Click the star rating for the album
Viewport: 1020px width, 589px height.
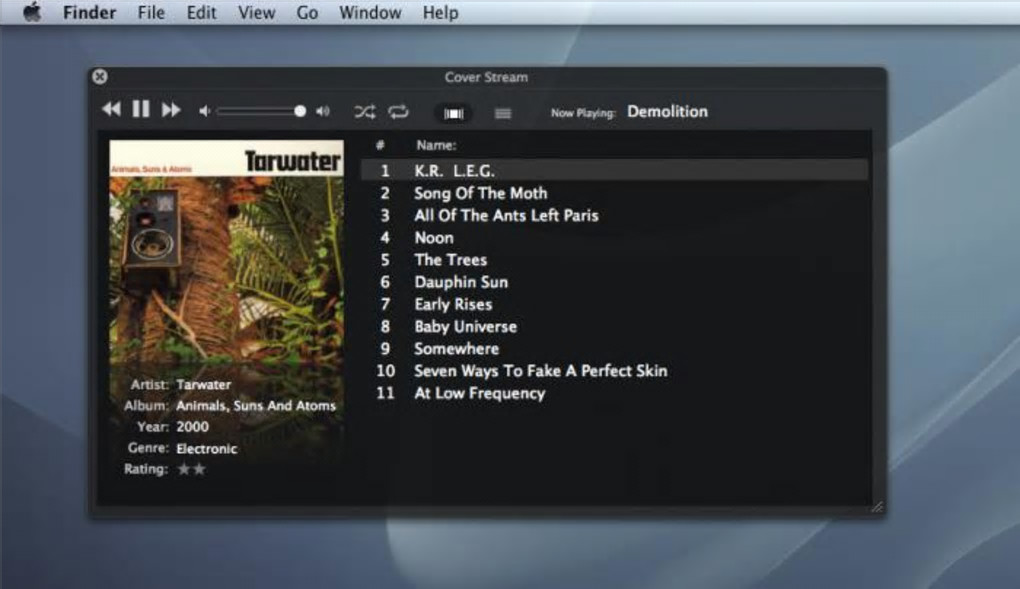(191, 469)
